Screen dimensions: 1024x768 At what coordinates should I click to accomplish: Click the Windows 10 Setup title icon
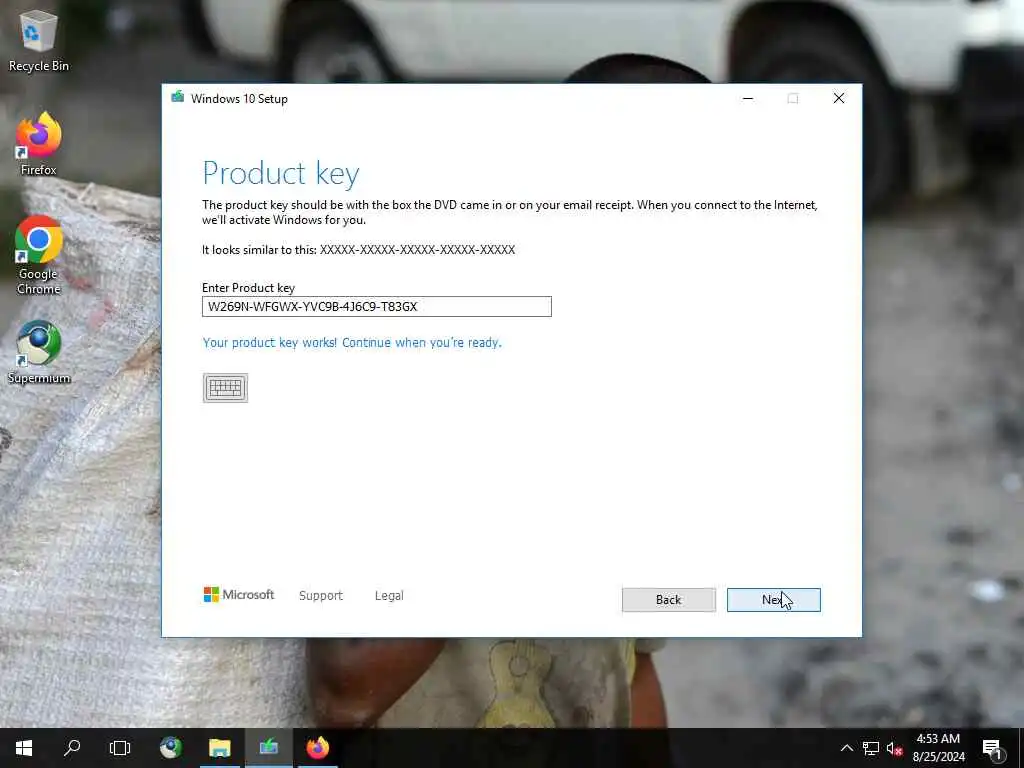click(177, 98)
